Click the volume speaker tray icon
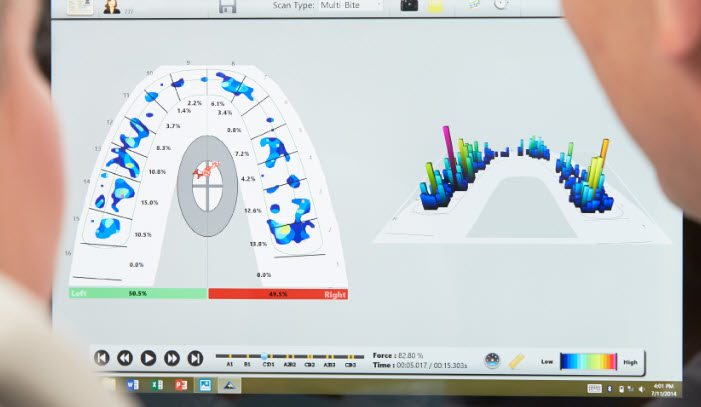The image size is (701, 407). pos(642,390)
